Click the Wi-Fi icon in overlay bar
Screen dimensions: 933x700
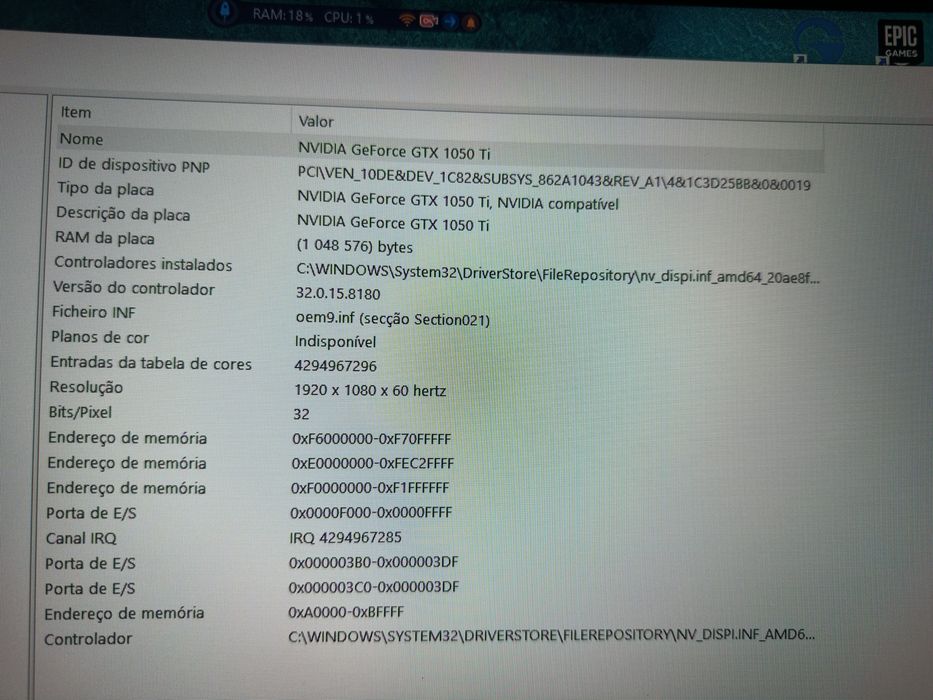[406, 21]
